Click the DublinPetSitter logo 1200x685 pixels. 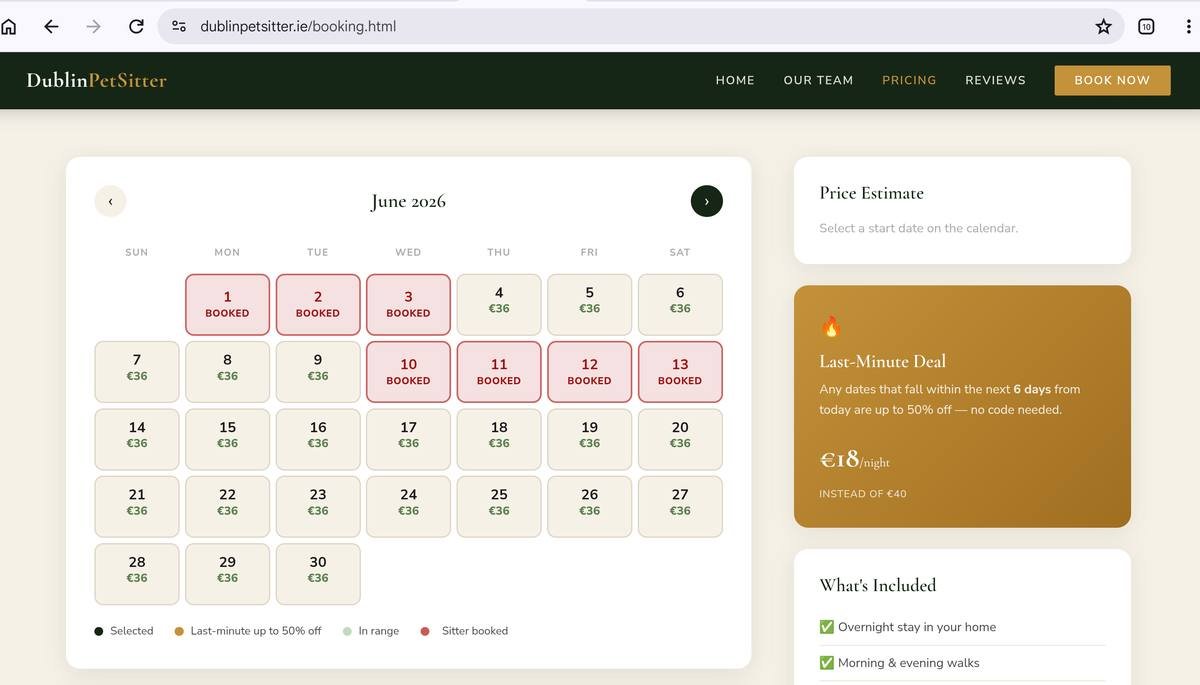(97, 80)
